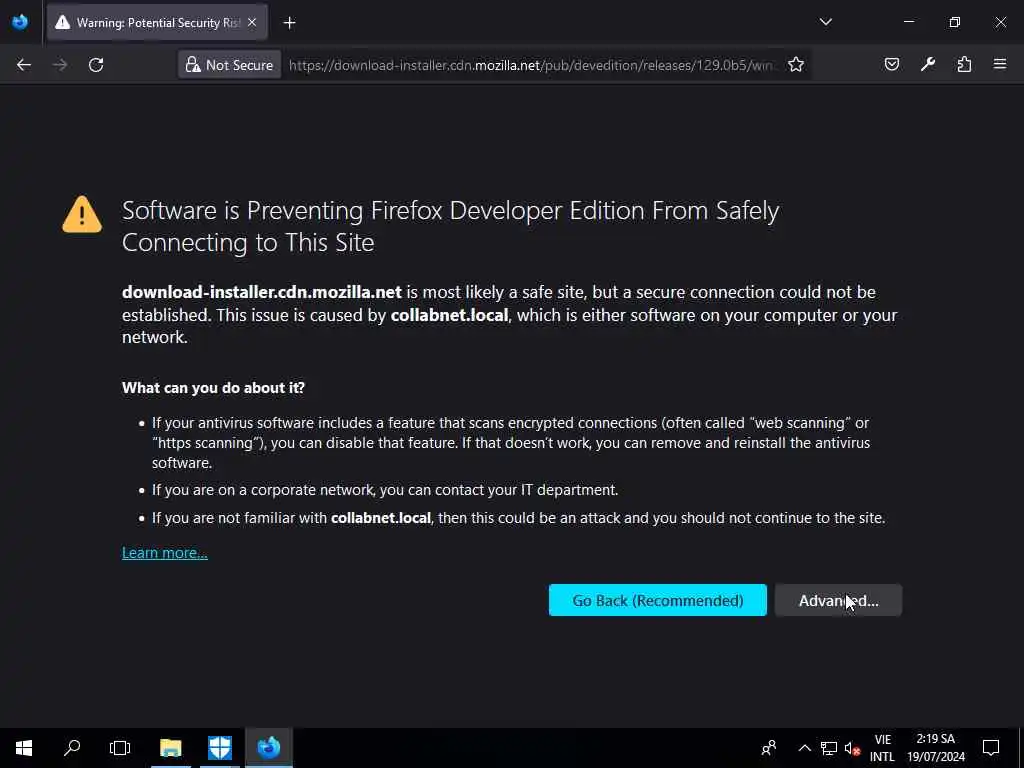The image size is (1024, 768).
Task: Open the Extensions puzzle icon
Action: [964, 64]
